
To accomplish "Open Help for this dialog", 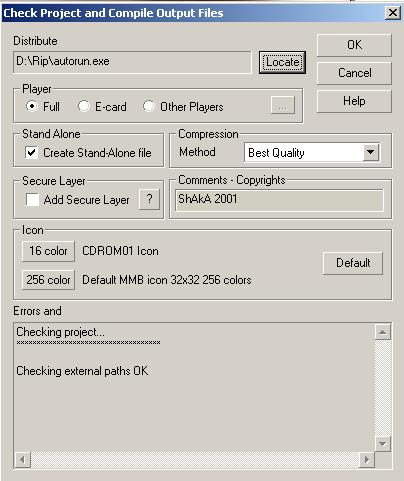I will coord(354,101).
